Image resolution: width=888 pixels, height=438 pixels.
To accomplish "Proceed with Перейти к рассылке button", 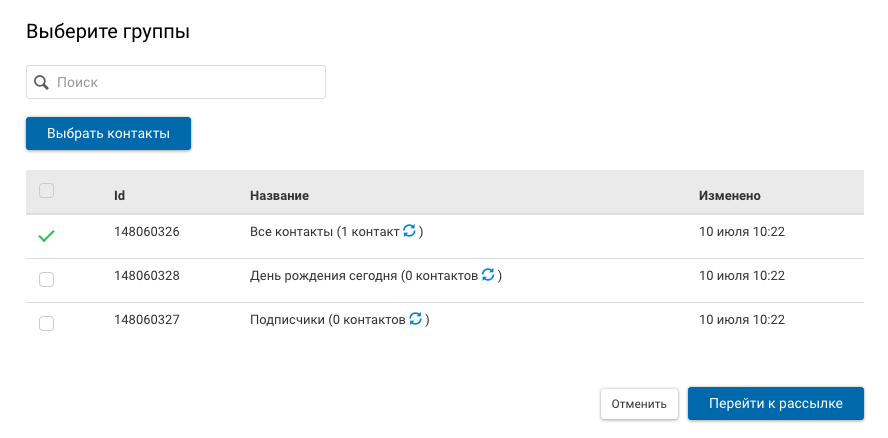I will pos(775,404).
